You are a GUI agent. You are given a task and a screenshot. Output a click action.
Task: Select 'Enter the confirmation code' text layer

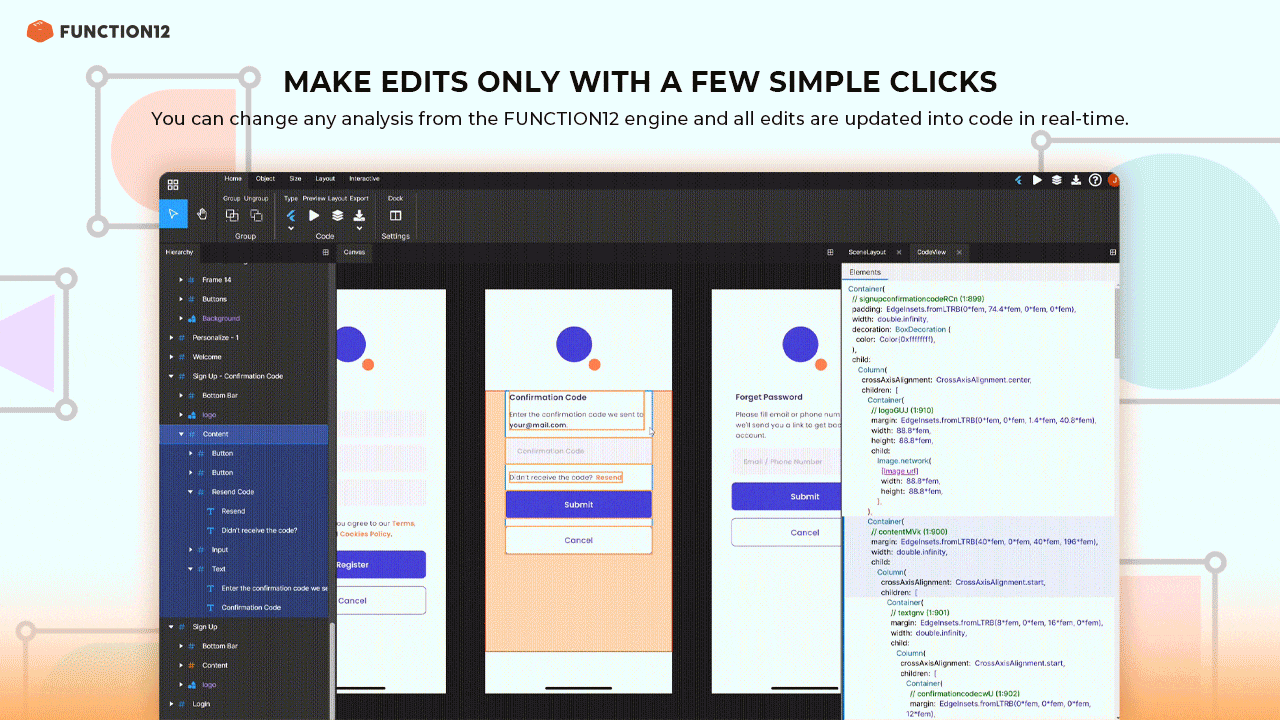274,588
